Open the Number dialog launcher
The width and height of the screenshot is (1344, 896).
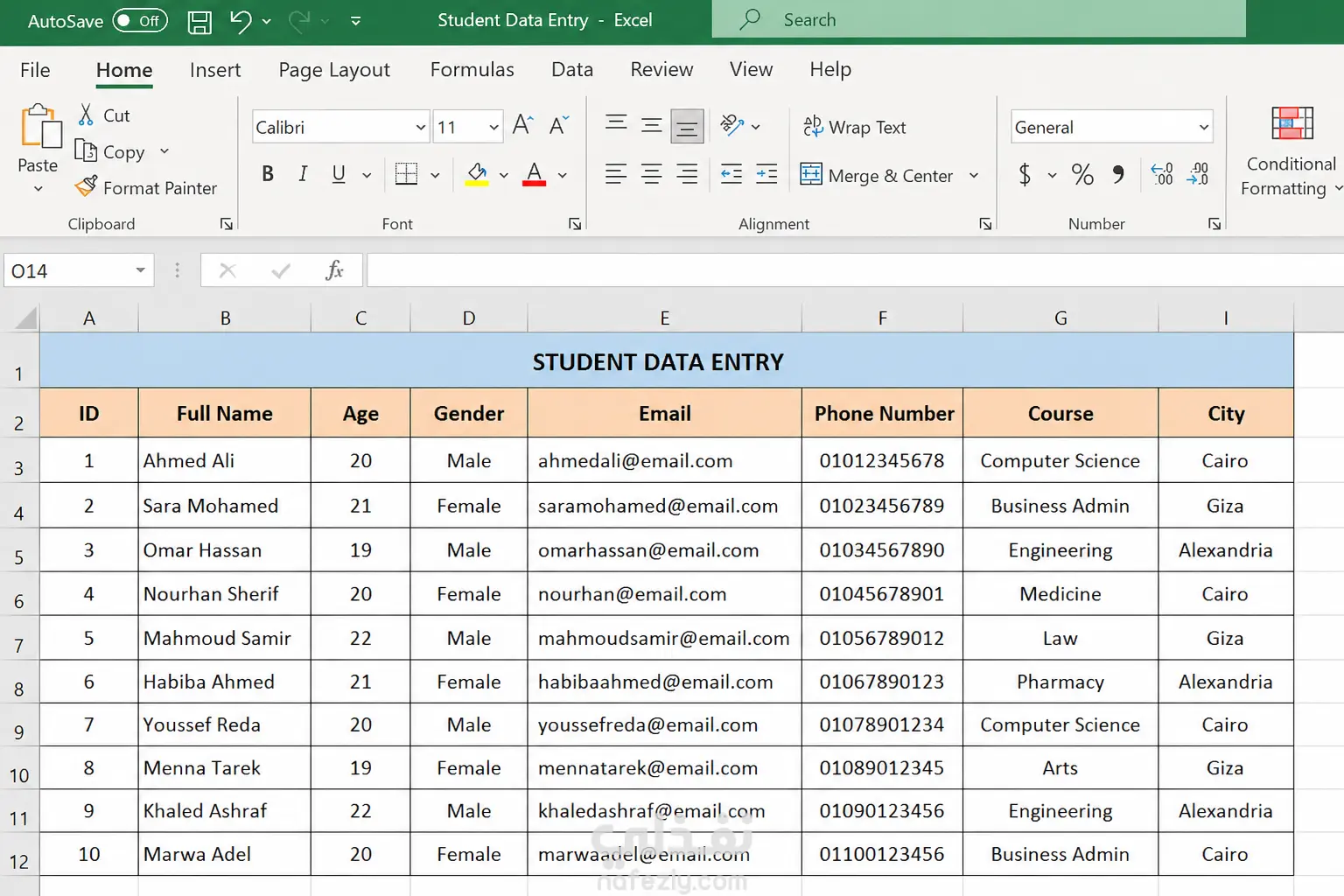(x=1214, y=224)
